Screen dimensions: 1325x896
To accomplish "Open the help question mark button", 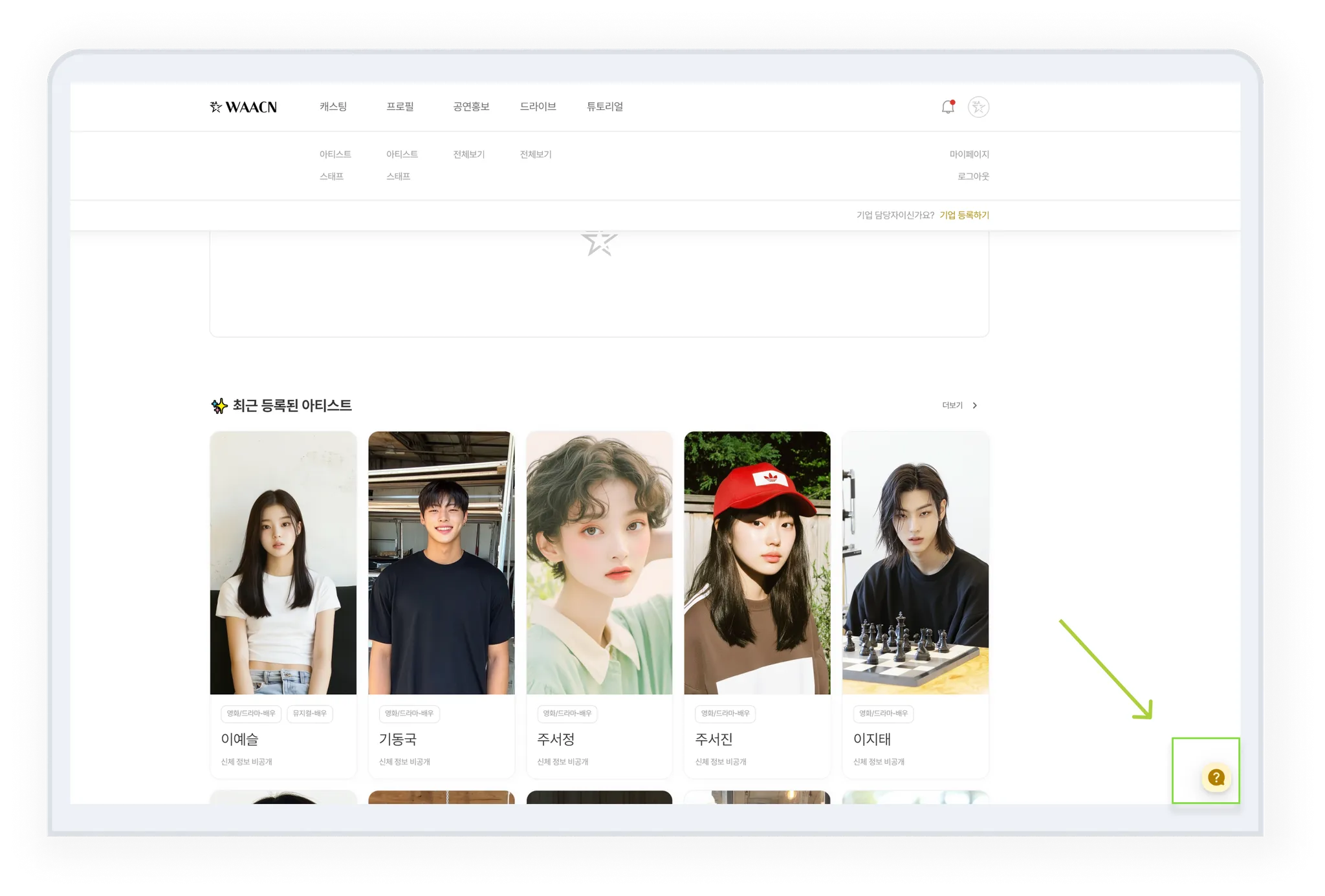I will pos(1216,778).
